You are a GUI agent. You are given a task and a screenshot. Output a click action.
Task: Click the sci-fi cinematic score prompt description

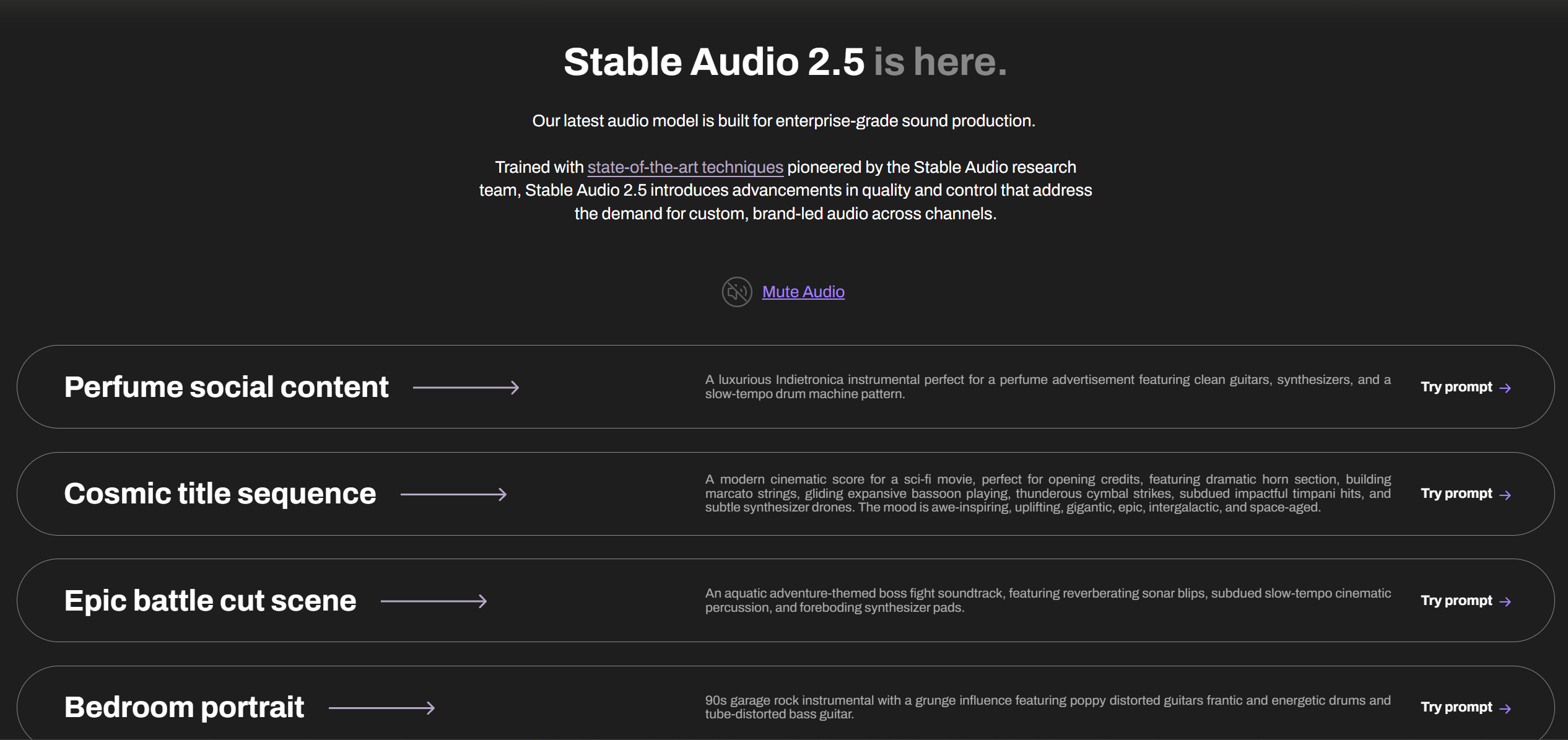coord(1048,493)
